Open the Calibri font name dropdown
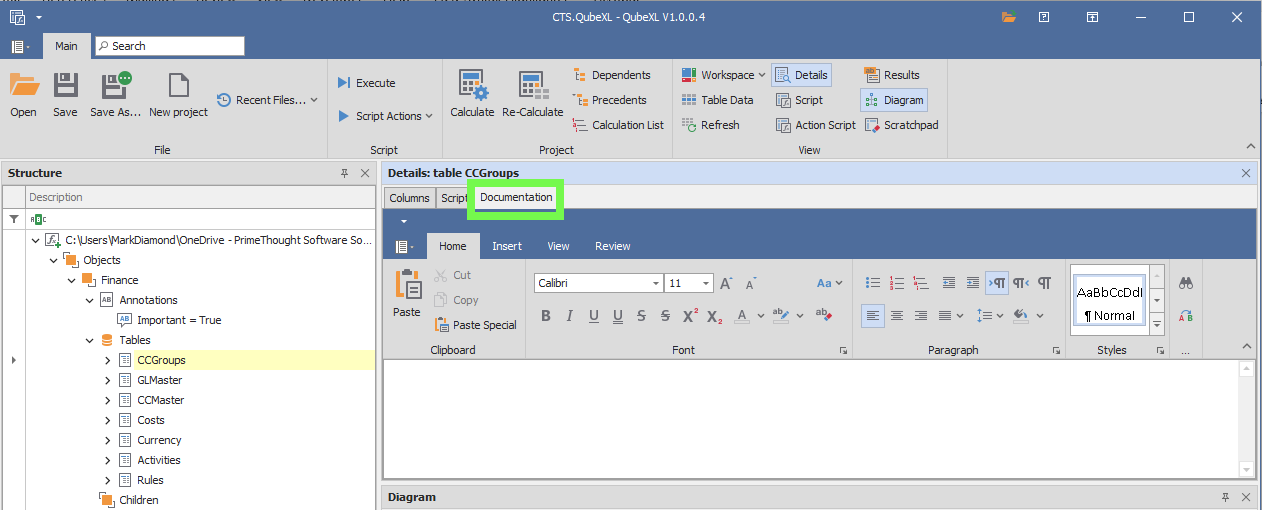The image size is (1262, 523). 656,283
